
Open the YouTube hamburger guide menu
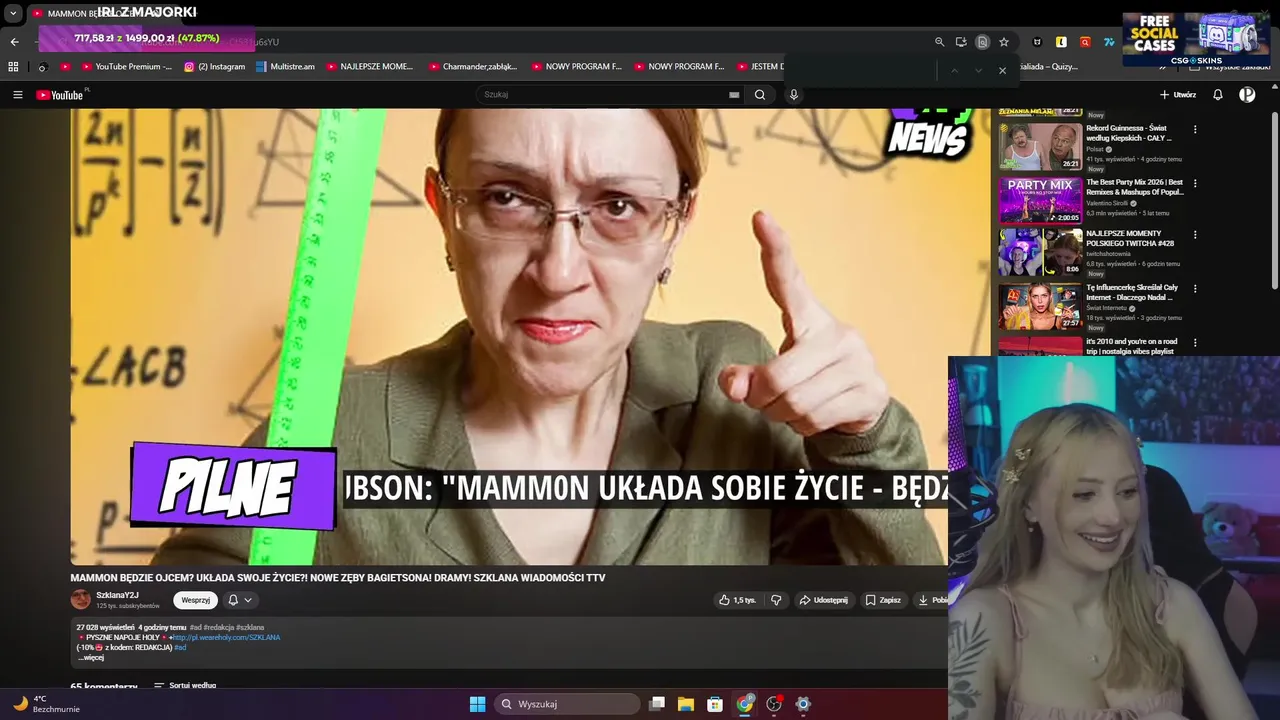[x=17, y=95]
